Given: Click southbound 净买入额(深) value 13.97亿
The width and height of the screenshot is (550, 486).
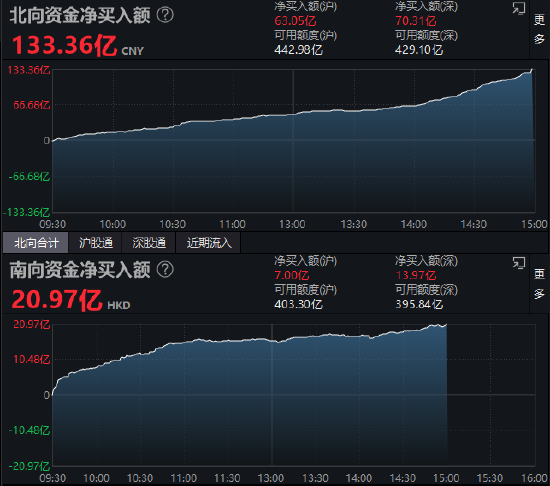Looking at the screenshot, I should pyautogui.click(x=416, y=275).
